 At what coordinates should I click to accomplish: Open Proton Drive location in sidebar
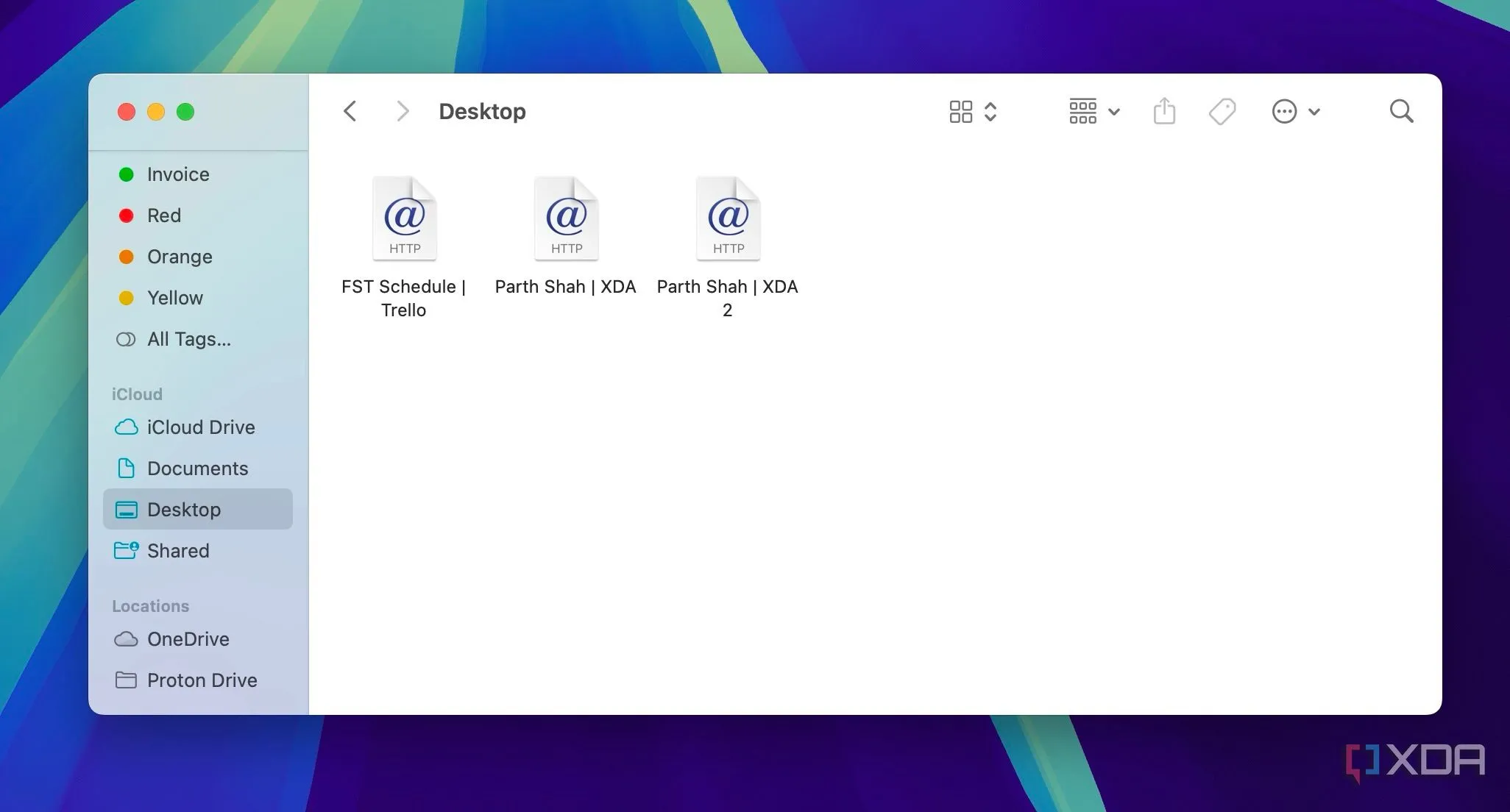click(198, 680)
